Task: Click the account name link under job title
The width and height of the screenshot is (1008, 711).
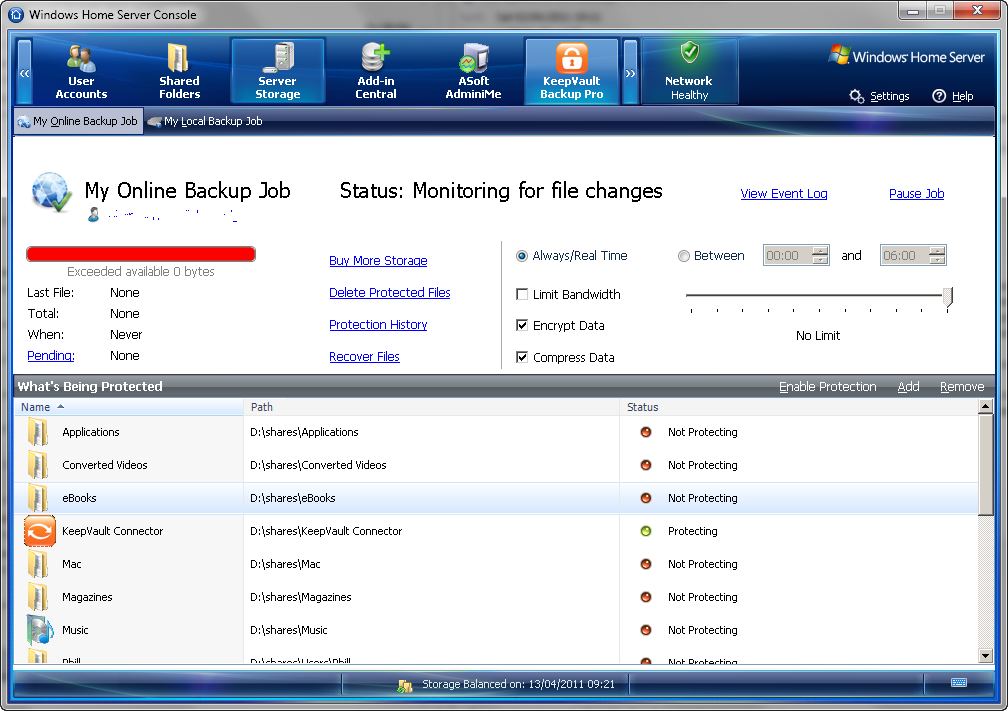Action: pos(172,215)
